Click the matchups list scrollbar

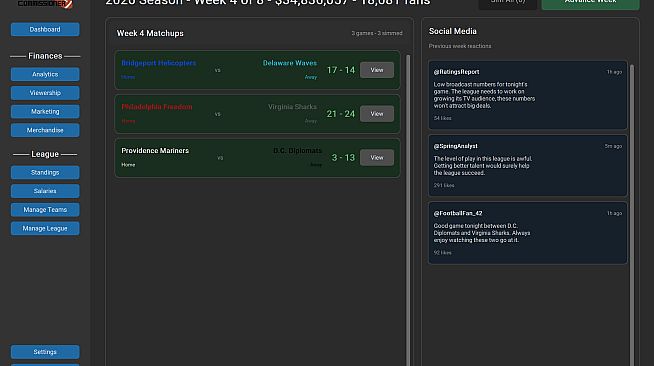click(408, 208)
